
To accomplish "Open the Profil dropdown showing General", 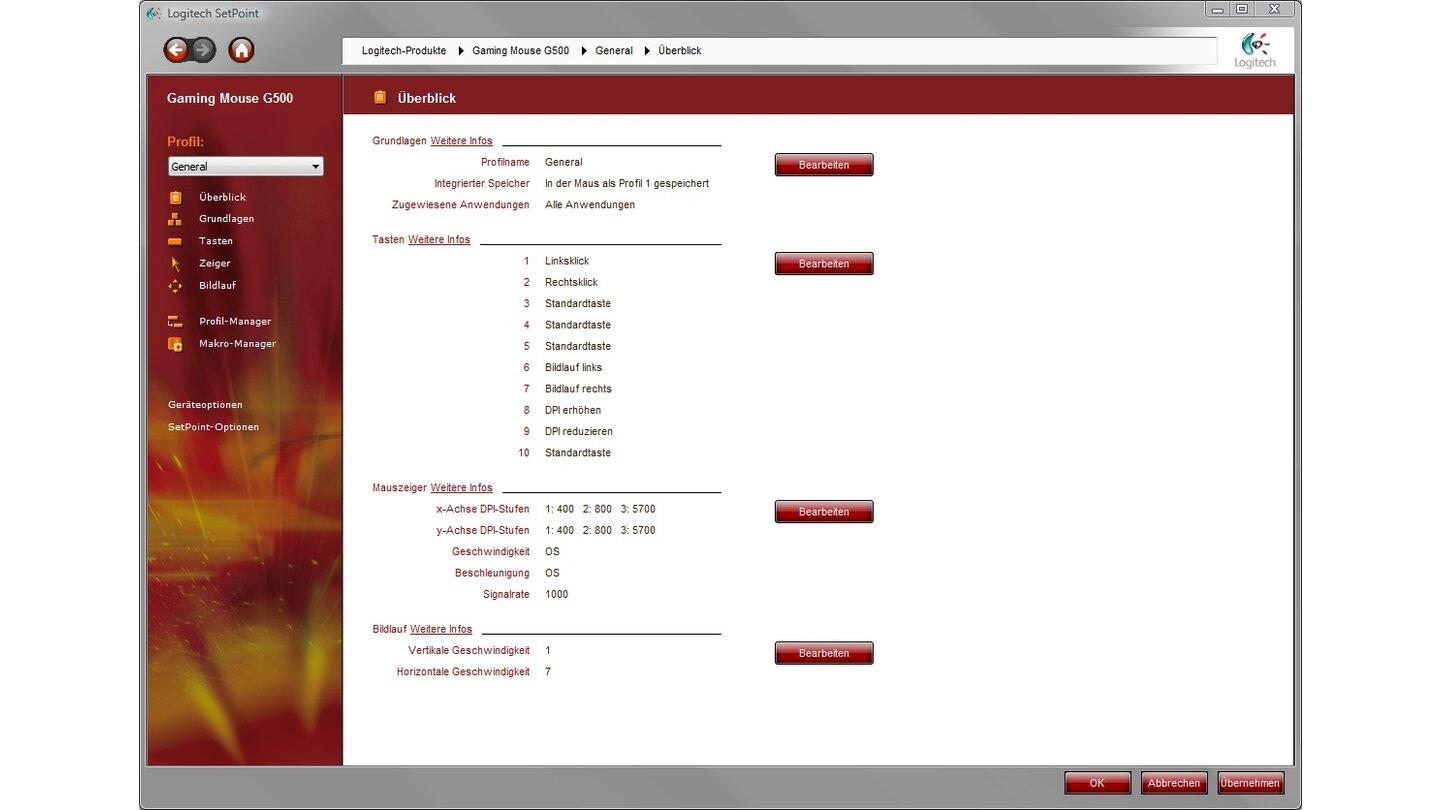I will click(245, 167).
